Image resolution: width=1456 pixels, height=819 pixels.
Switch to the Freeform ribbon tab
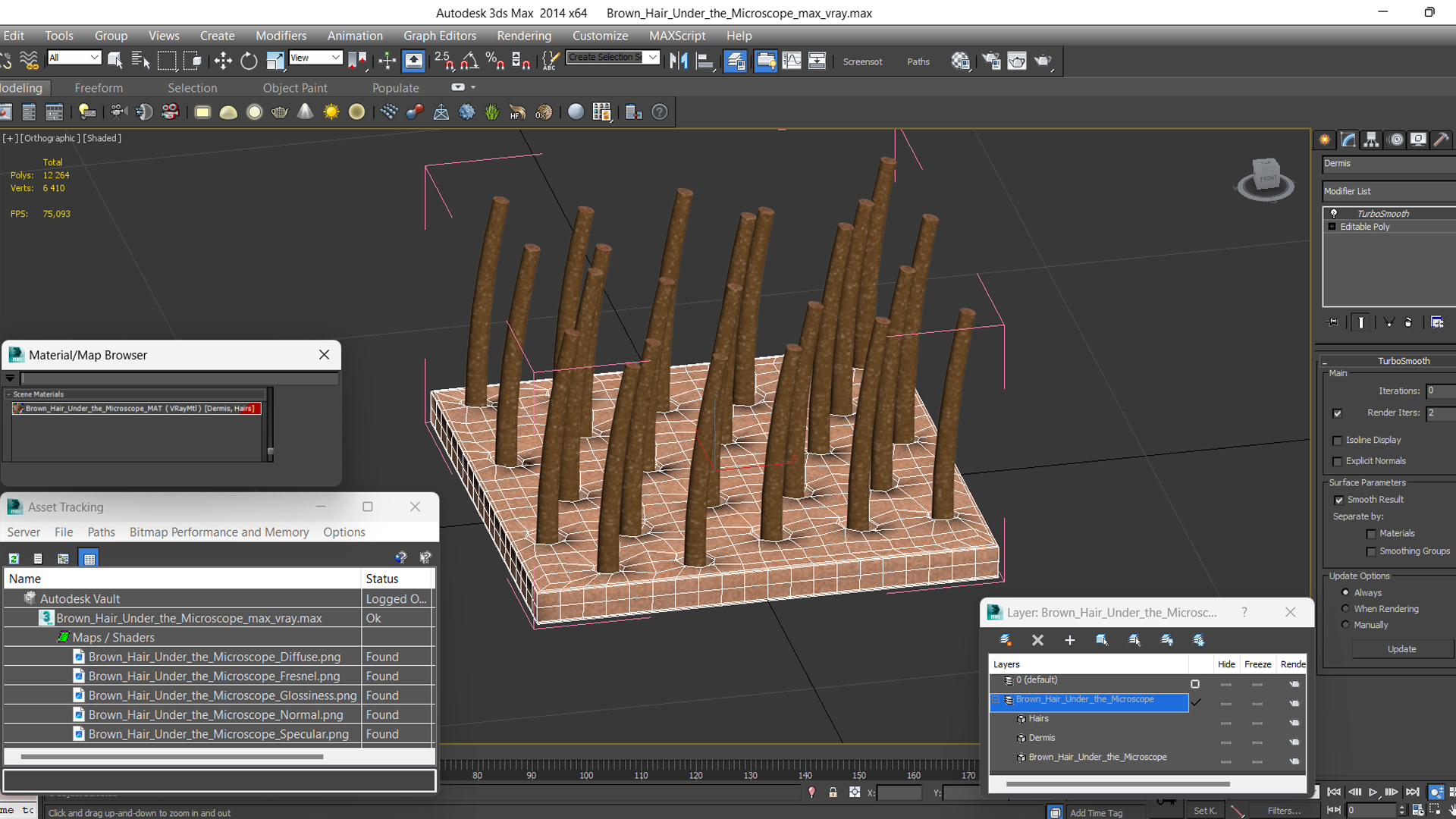pos(99,88)
